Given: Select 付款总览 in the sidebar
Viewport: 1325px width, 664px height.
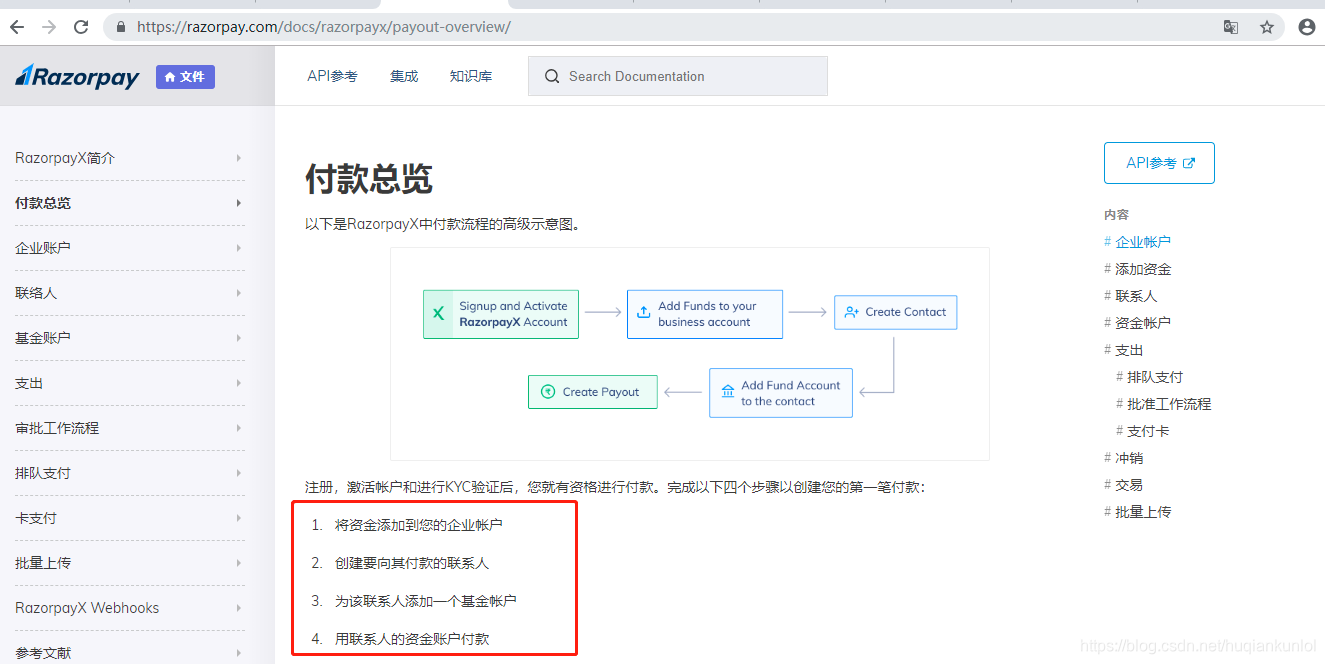Looking at the screenshot, I should (43, 203).
